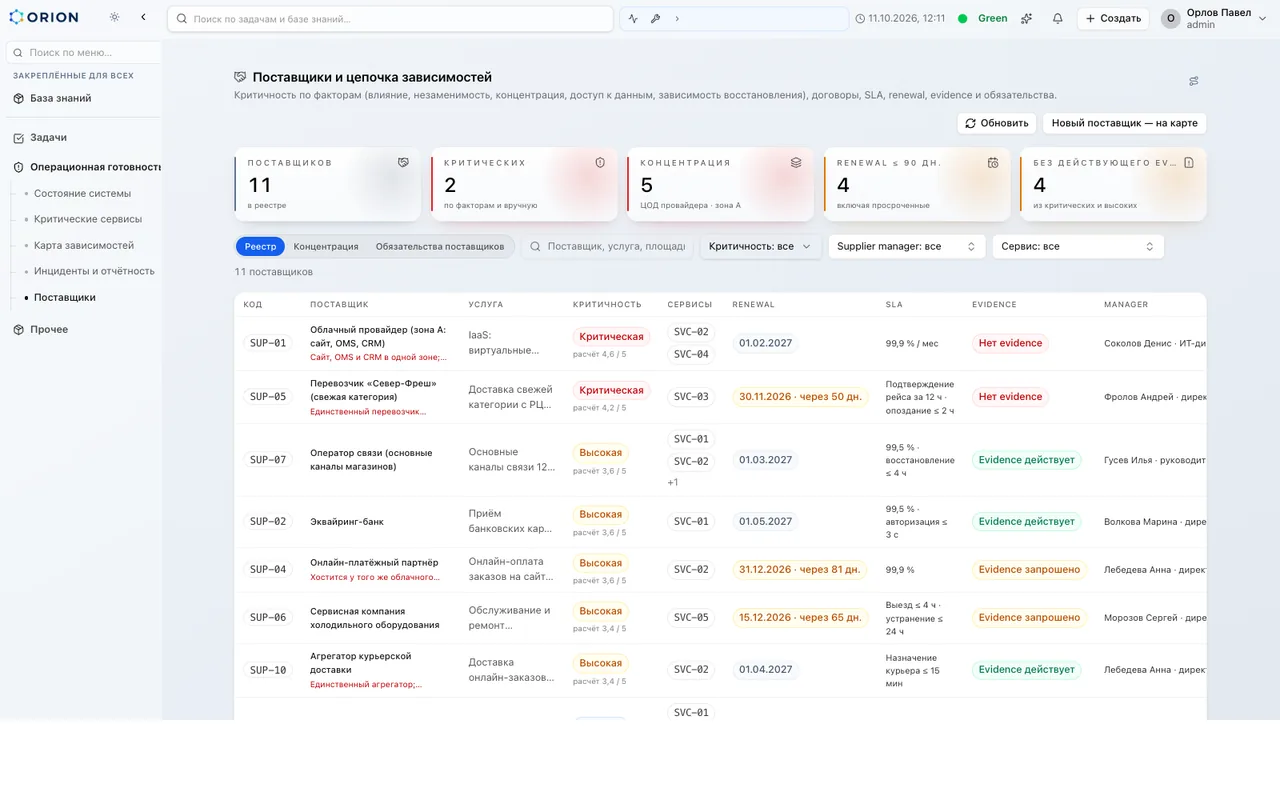Focus the sidebar menu search field
This screenshot has width=1280, height=800.
[x=84, y=52]
